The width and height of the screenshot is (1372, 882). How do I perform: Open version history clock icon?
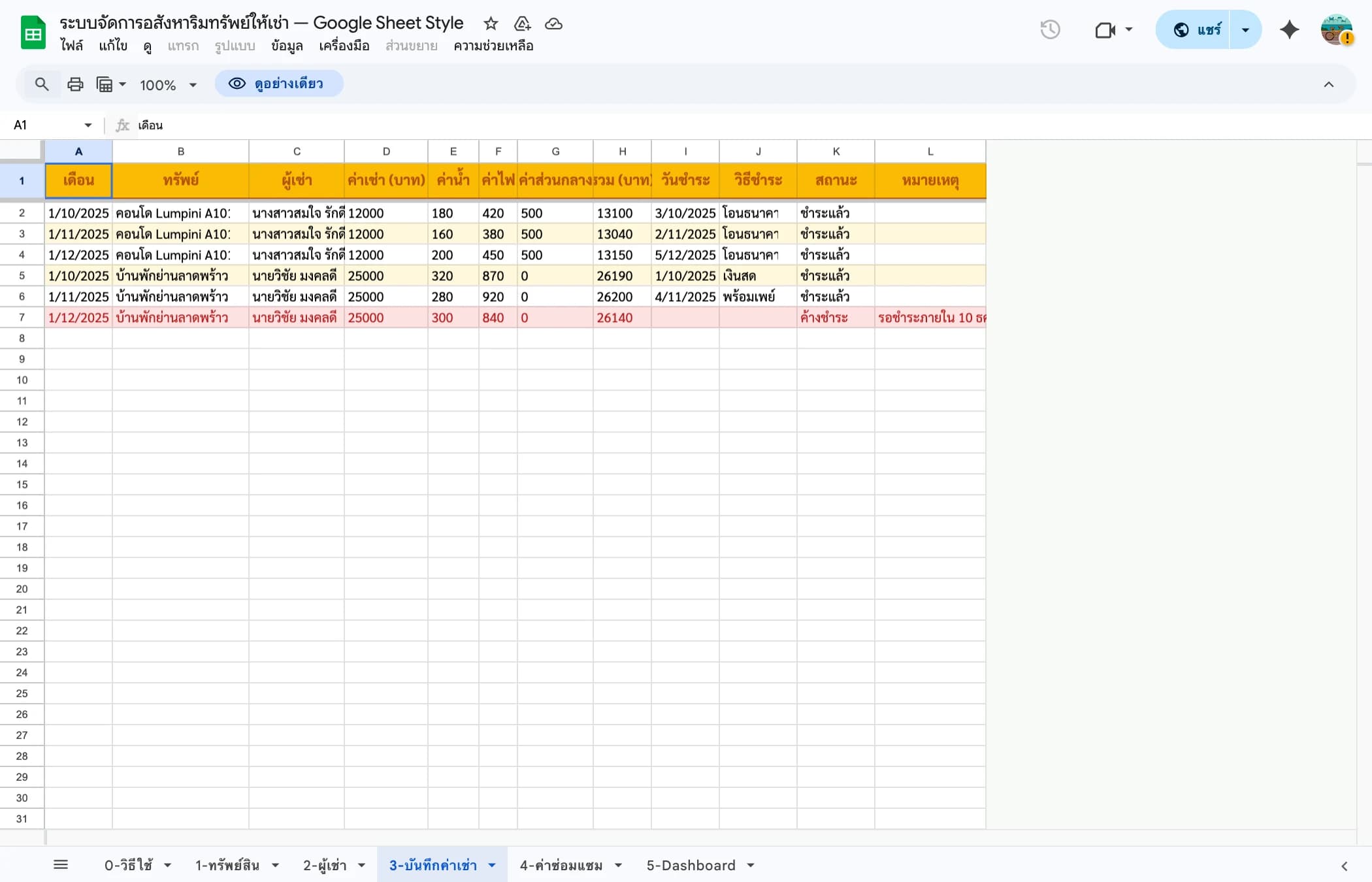1049,29
